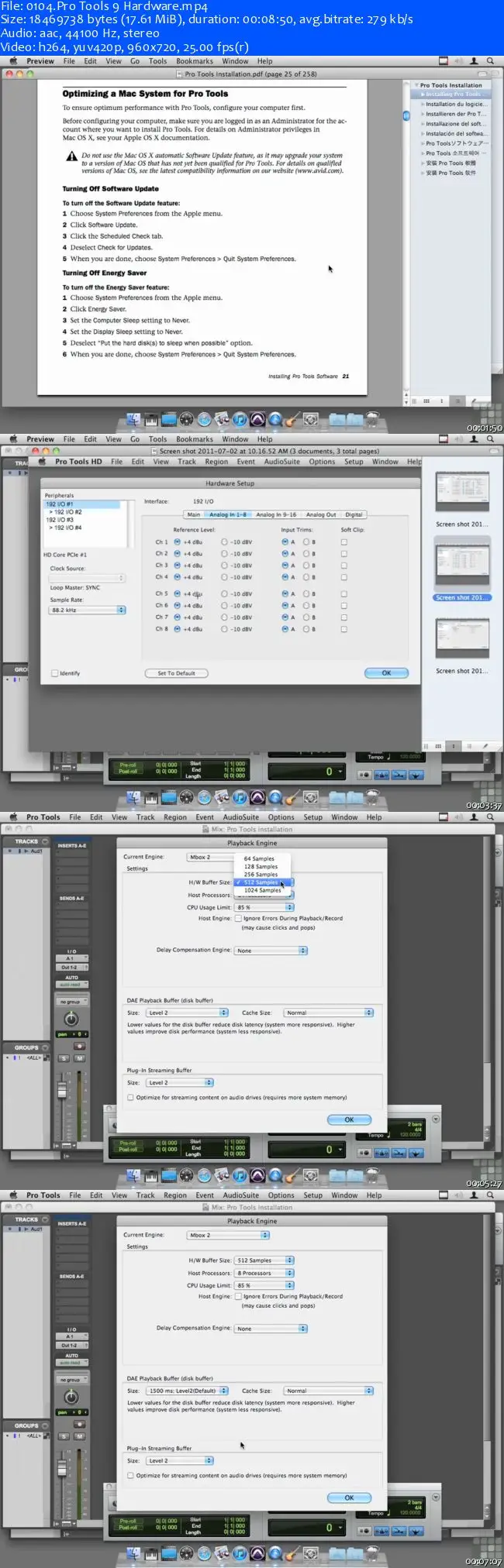Click no group selector in 00:07:07 mixer strip
504x1568 pixels.
tap(71, 1380)
